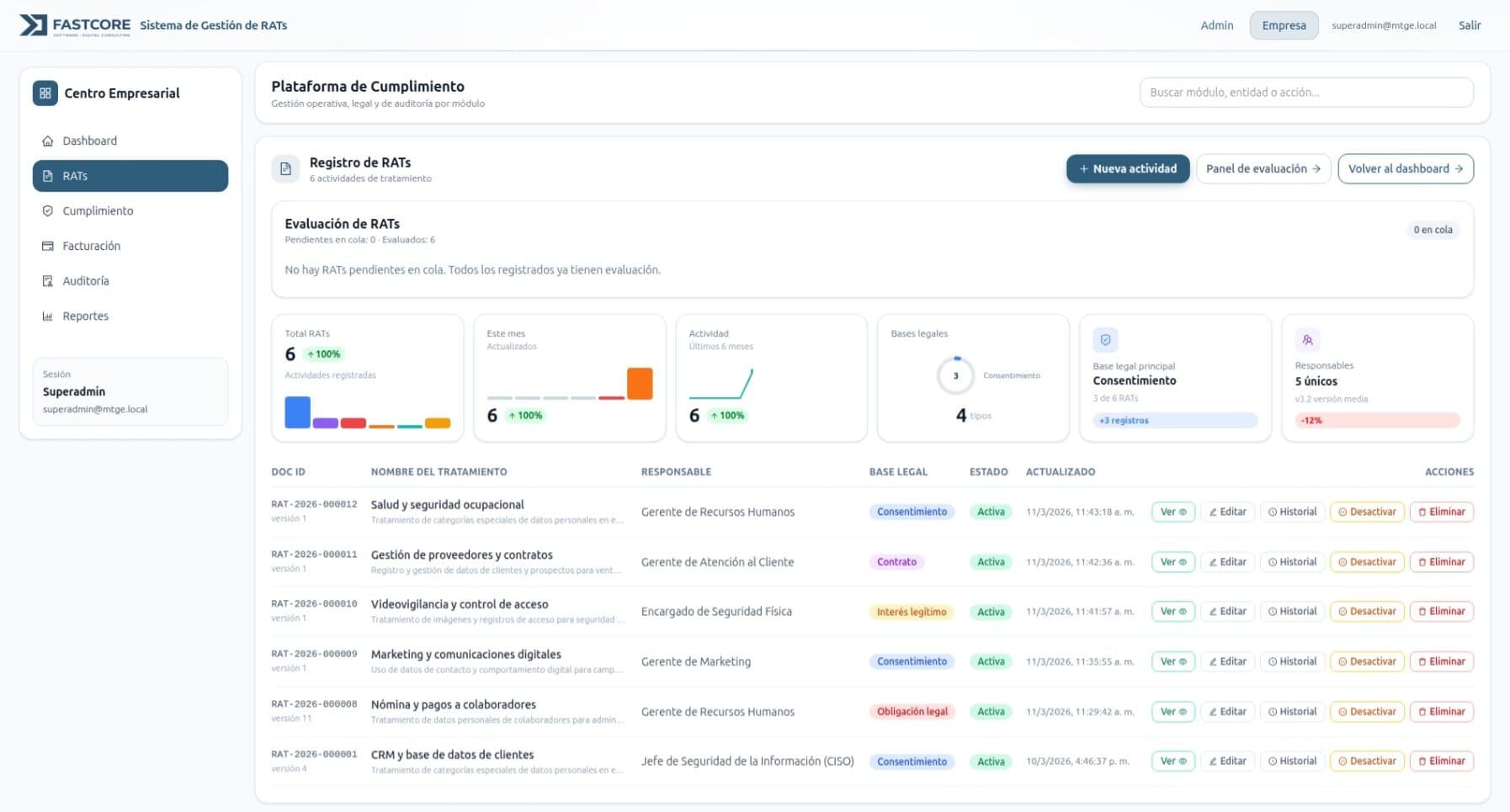
Task: Open Panel de evaluación arrow button
Action: point(1263,169)
